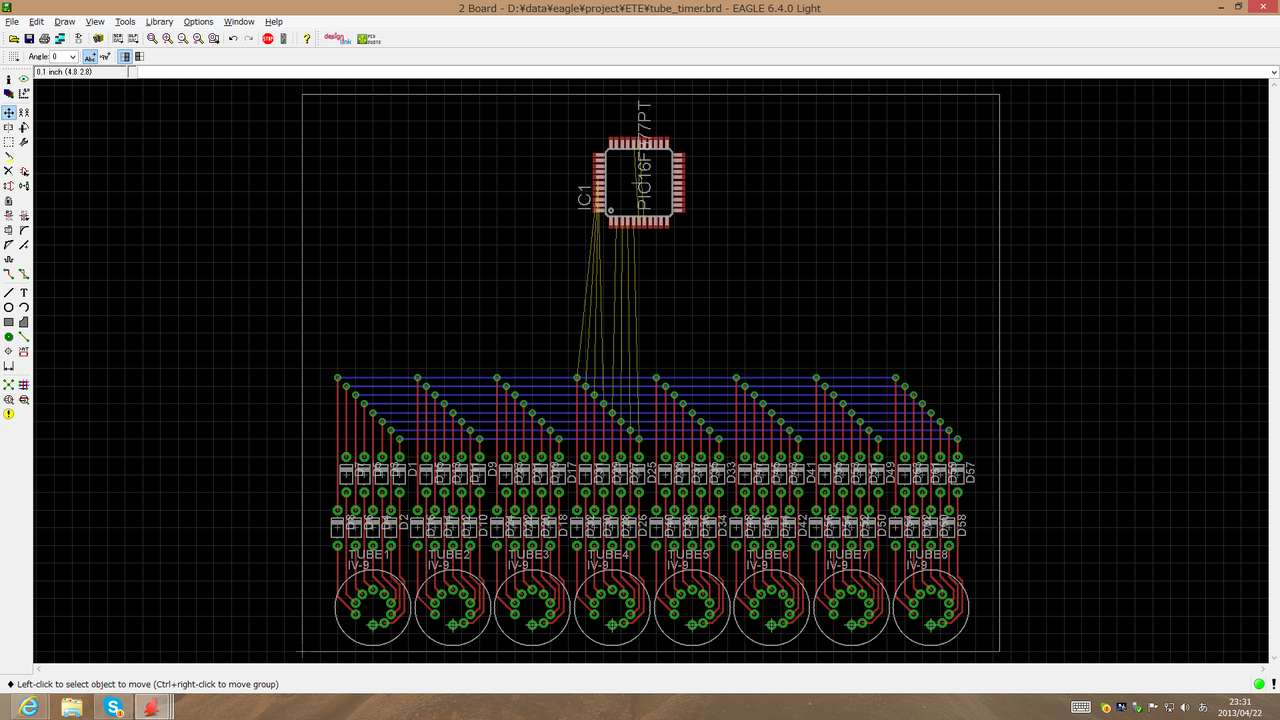Open the Tools menu

coord(125,22)
